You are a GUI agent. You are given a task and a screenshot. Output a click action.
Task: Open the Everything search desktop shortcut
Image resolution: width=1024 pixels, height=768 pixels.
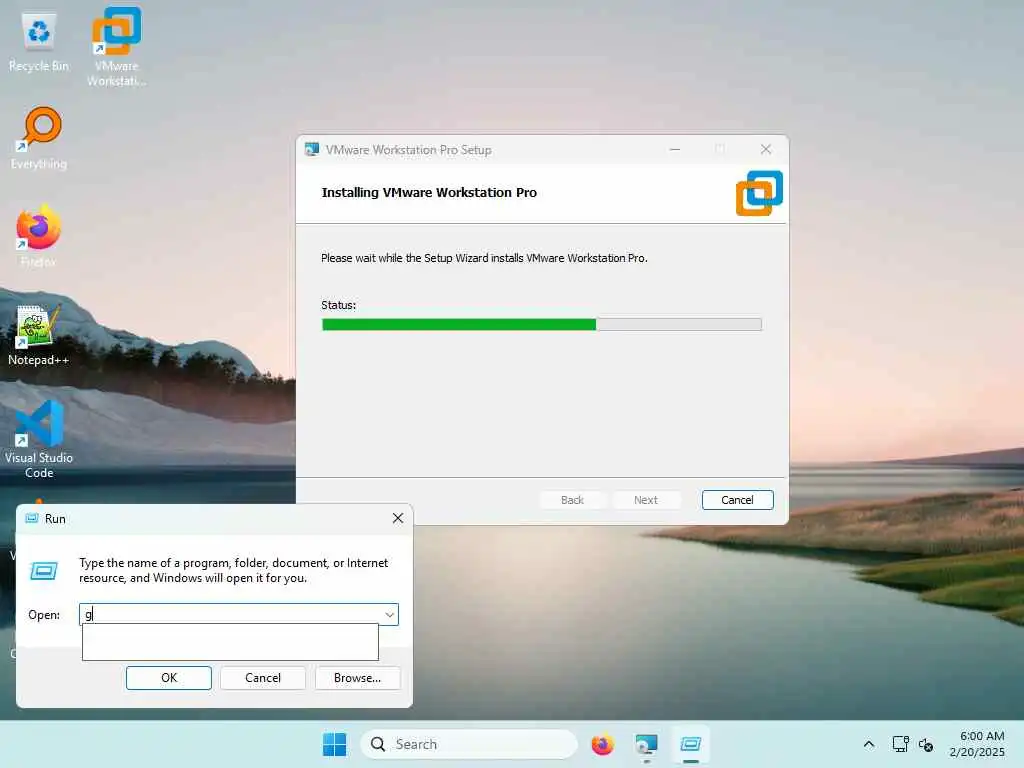(x=39, y=138)
